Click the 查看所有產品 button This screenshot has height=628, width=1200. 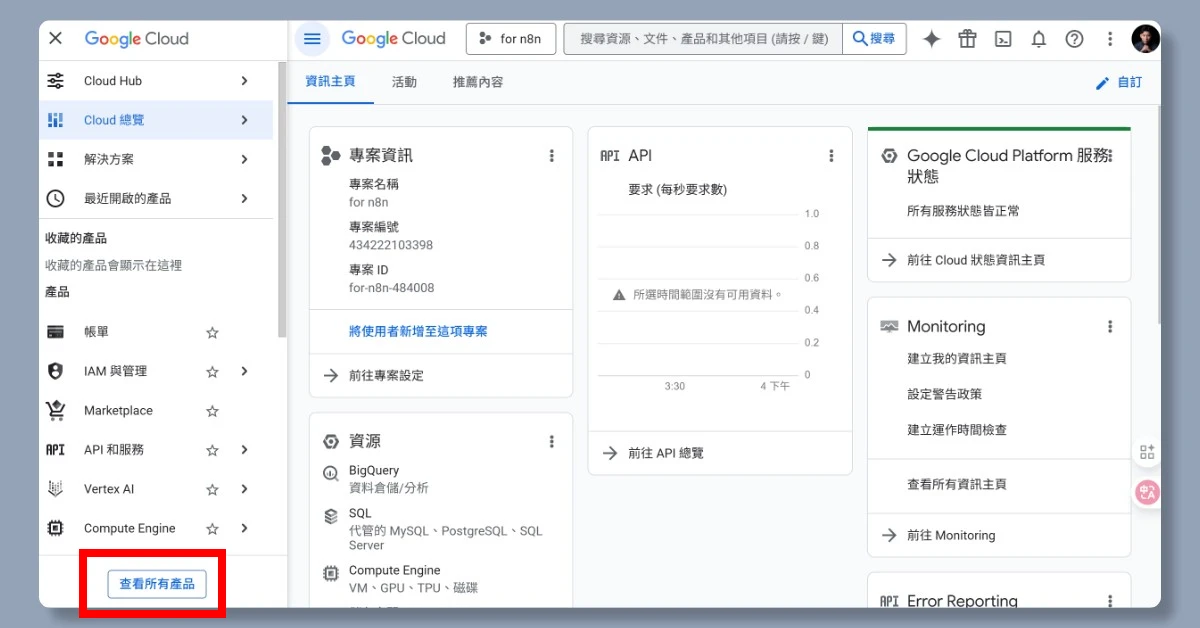coord(157,584)
